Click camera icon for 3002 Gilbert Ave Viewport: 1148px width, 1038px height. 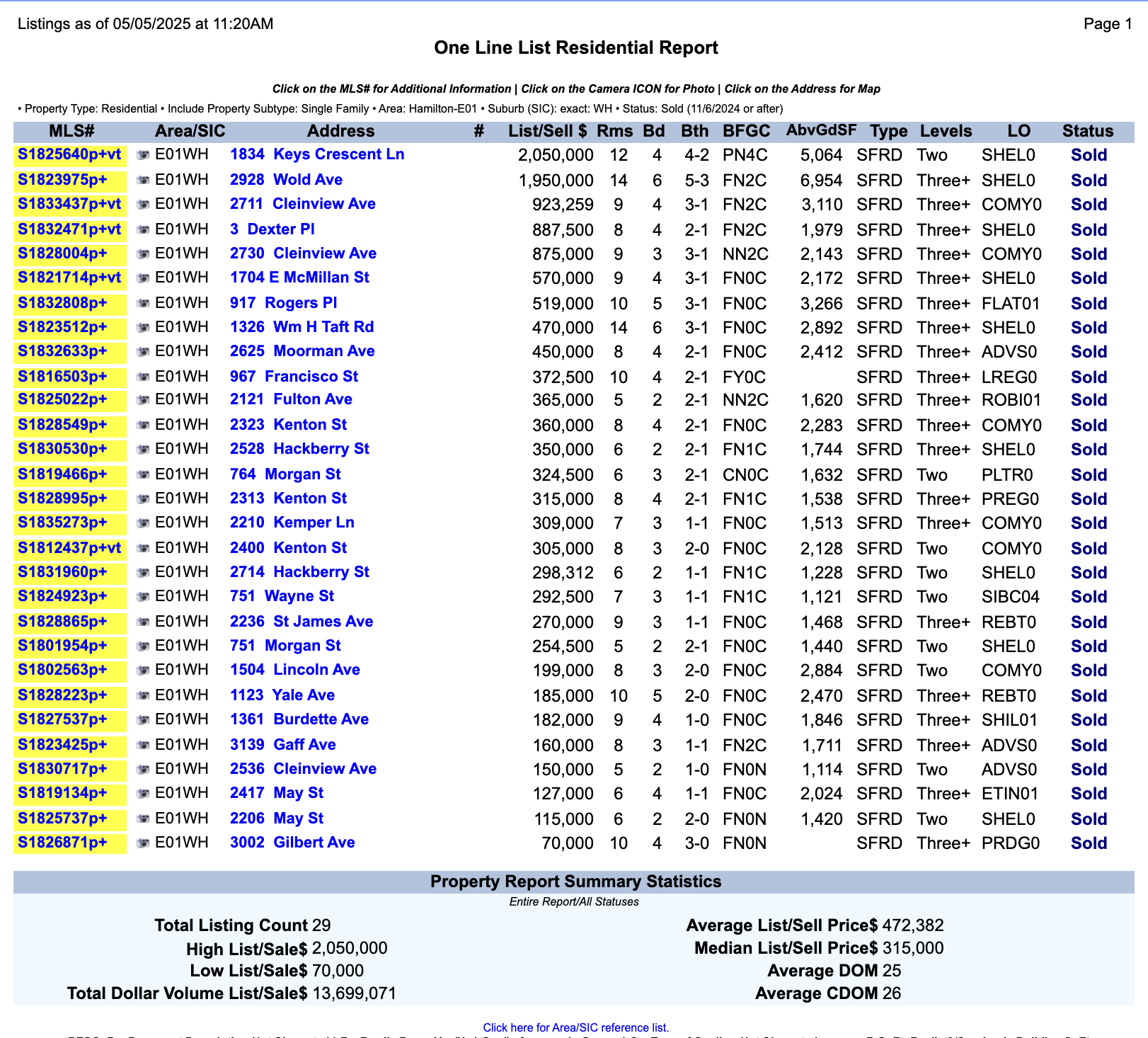coord(143,843)
